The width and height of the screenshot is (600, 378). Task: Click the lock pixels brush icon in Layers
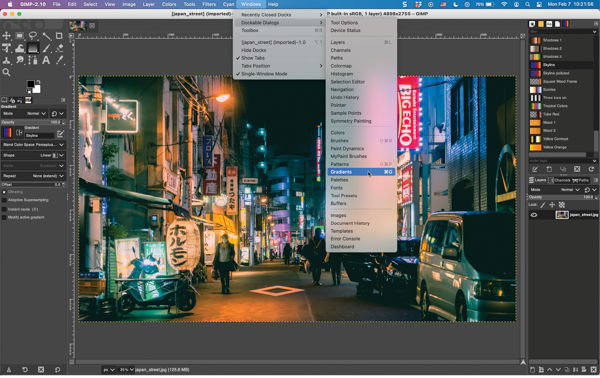(x=543, y=205)
